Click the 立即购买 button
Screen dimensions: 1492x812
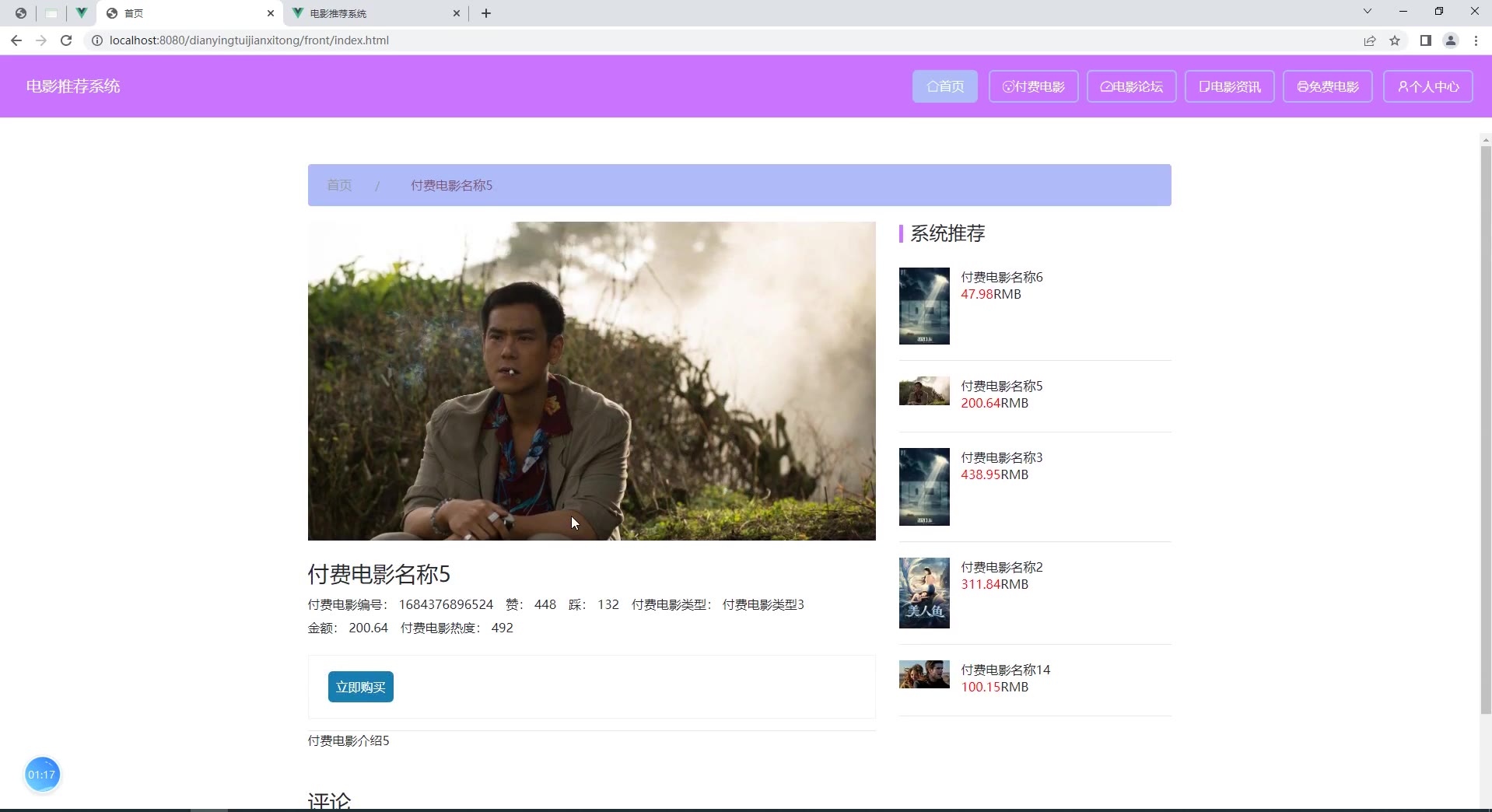tap(360, 687)
